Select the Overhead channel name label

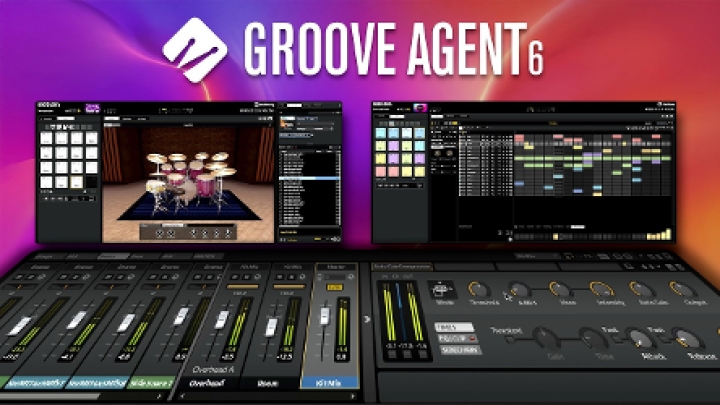point(208,382)
